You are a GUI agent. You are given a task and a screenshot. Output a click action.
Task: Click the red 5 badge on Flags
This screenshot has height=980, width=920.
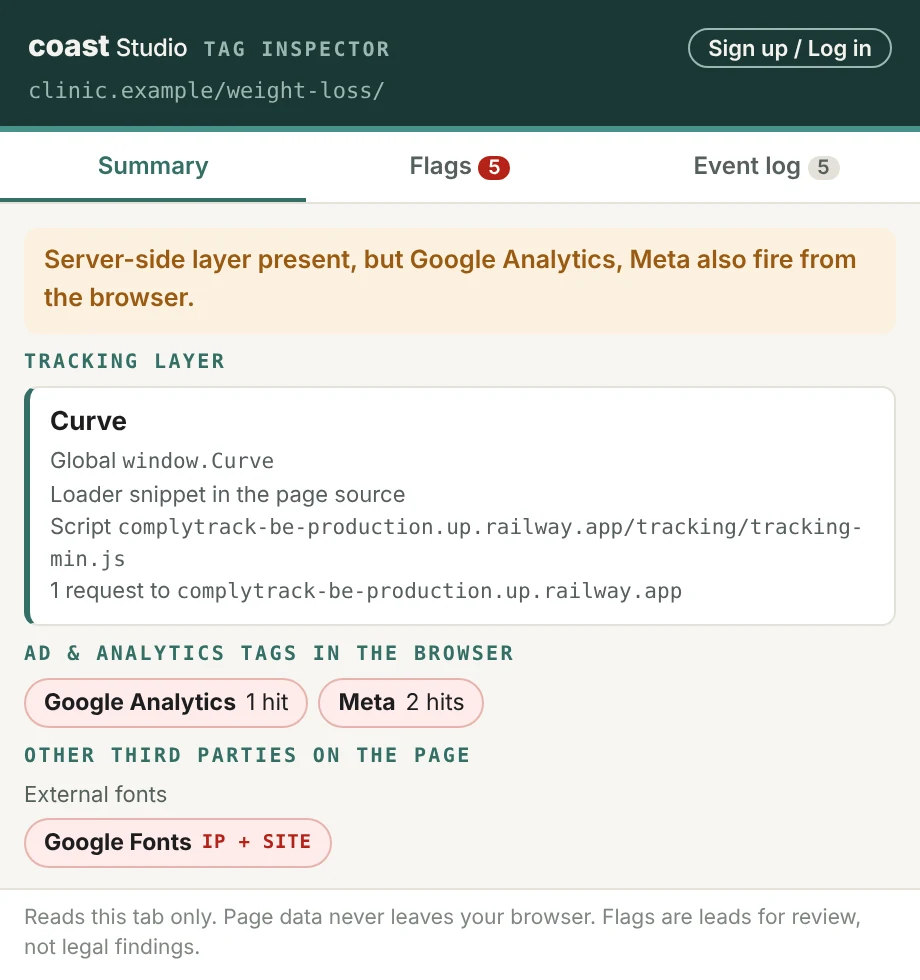[x=494, y=168]
